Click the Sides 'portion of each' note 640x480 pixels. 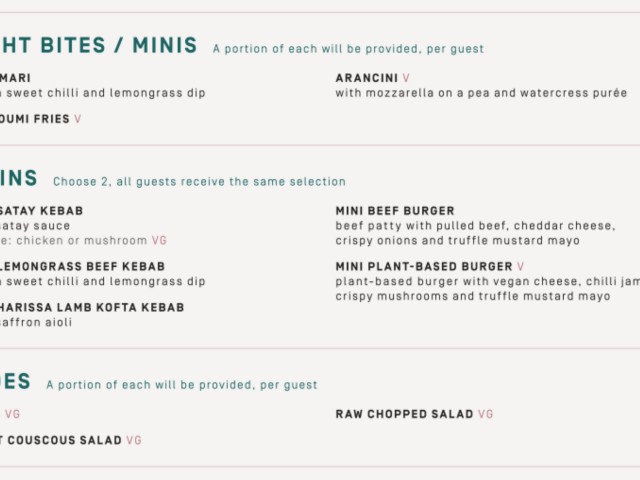coord(181,385)
